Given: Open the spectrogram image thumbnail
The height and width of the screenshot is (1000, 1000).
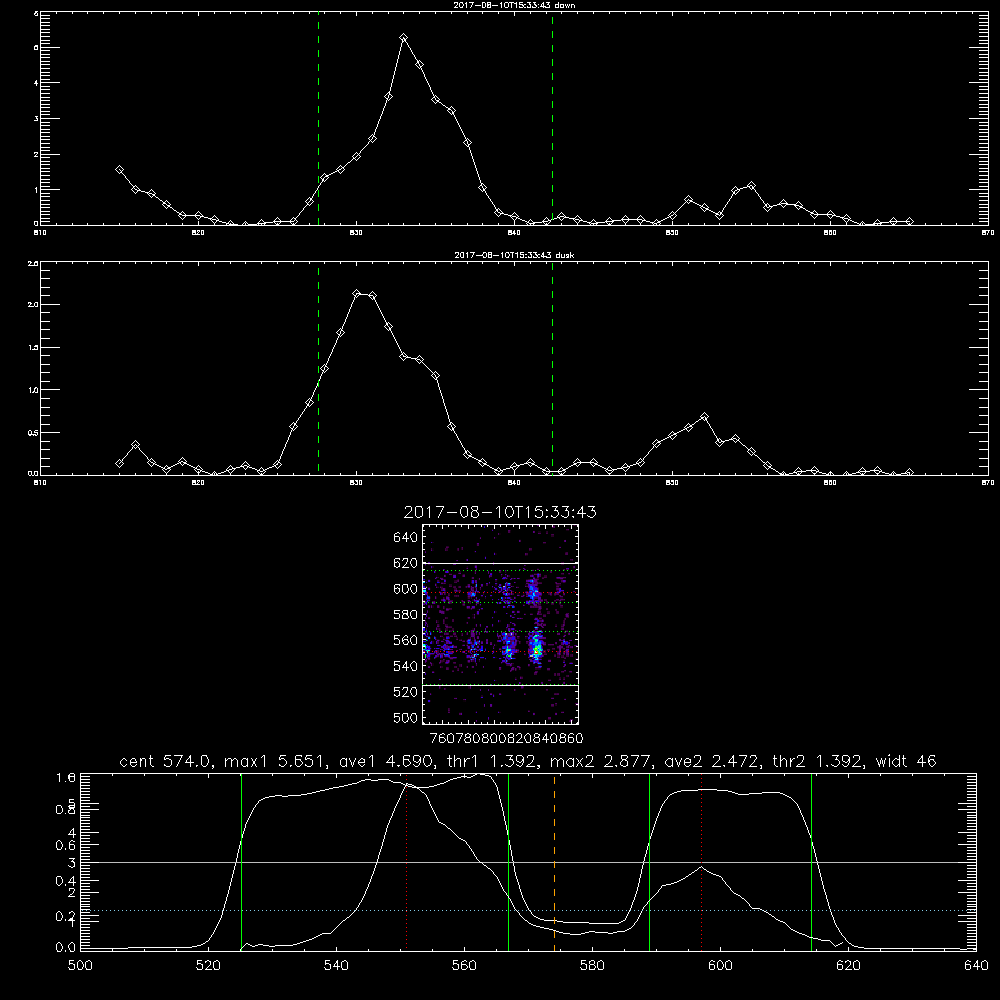Looking at the screenshot, I should coord(501,624).
